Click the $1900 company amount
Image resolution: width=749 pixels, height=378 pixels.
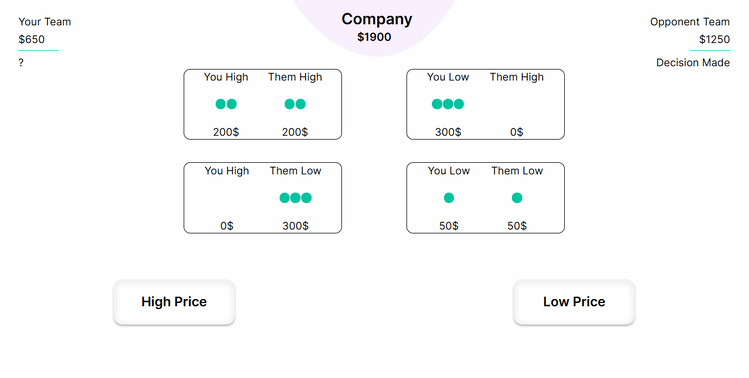coord(374,37)
